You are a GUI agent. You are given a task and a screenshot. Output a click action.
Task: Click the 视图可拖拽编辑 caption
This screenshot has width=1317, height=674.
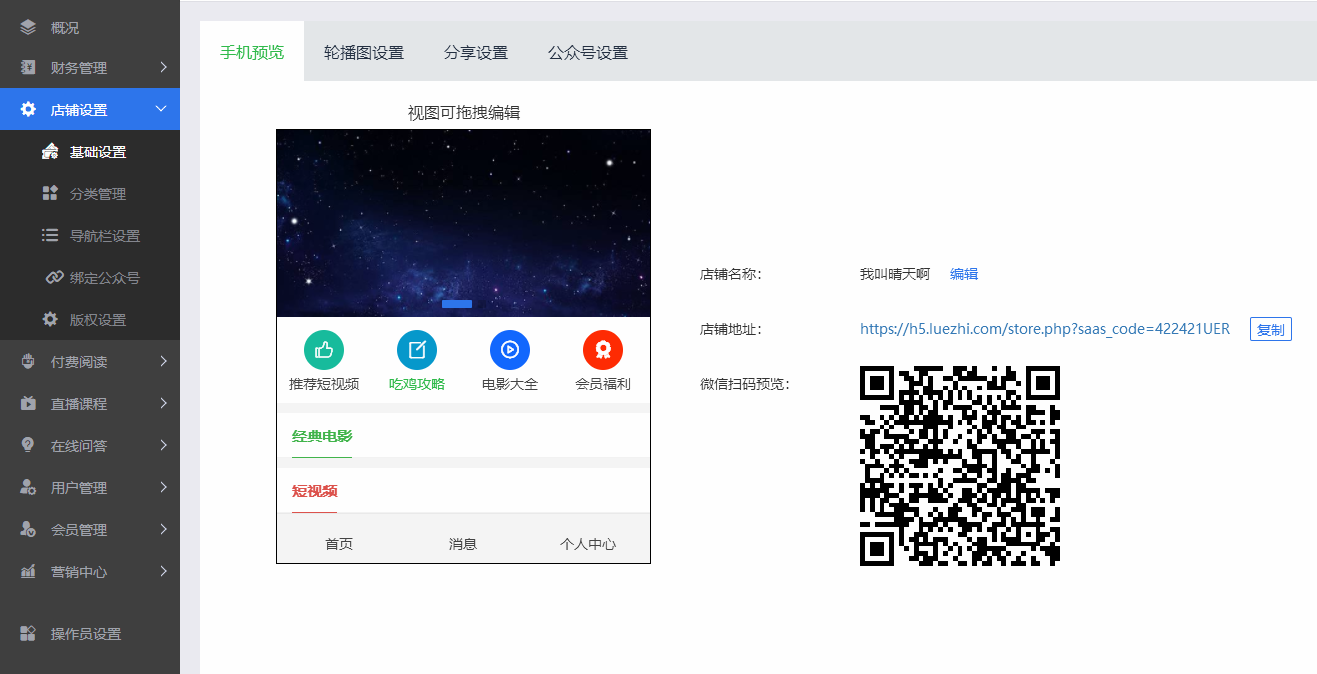pyautogui.click(x=464, y=113)
